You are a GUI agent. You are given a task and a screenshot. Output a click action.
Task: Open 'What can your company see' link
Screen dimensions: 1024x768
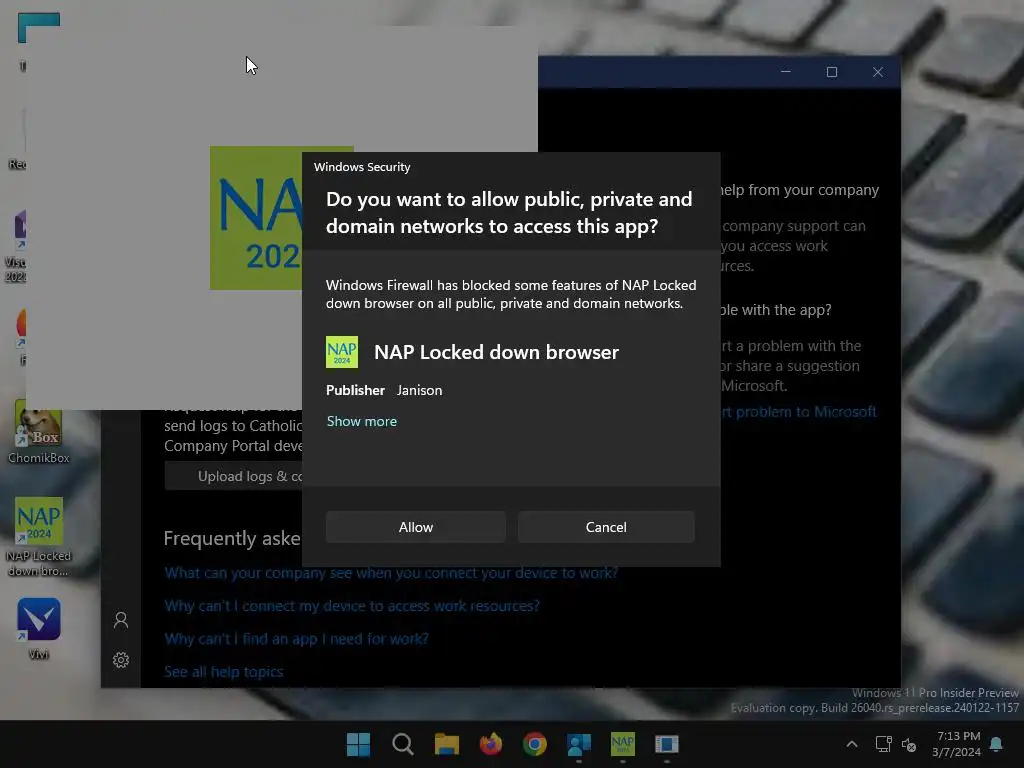click(391, 573)
